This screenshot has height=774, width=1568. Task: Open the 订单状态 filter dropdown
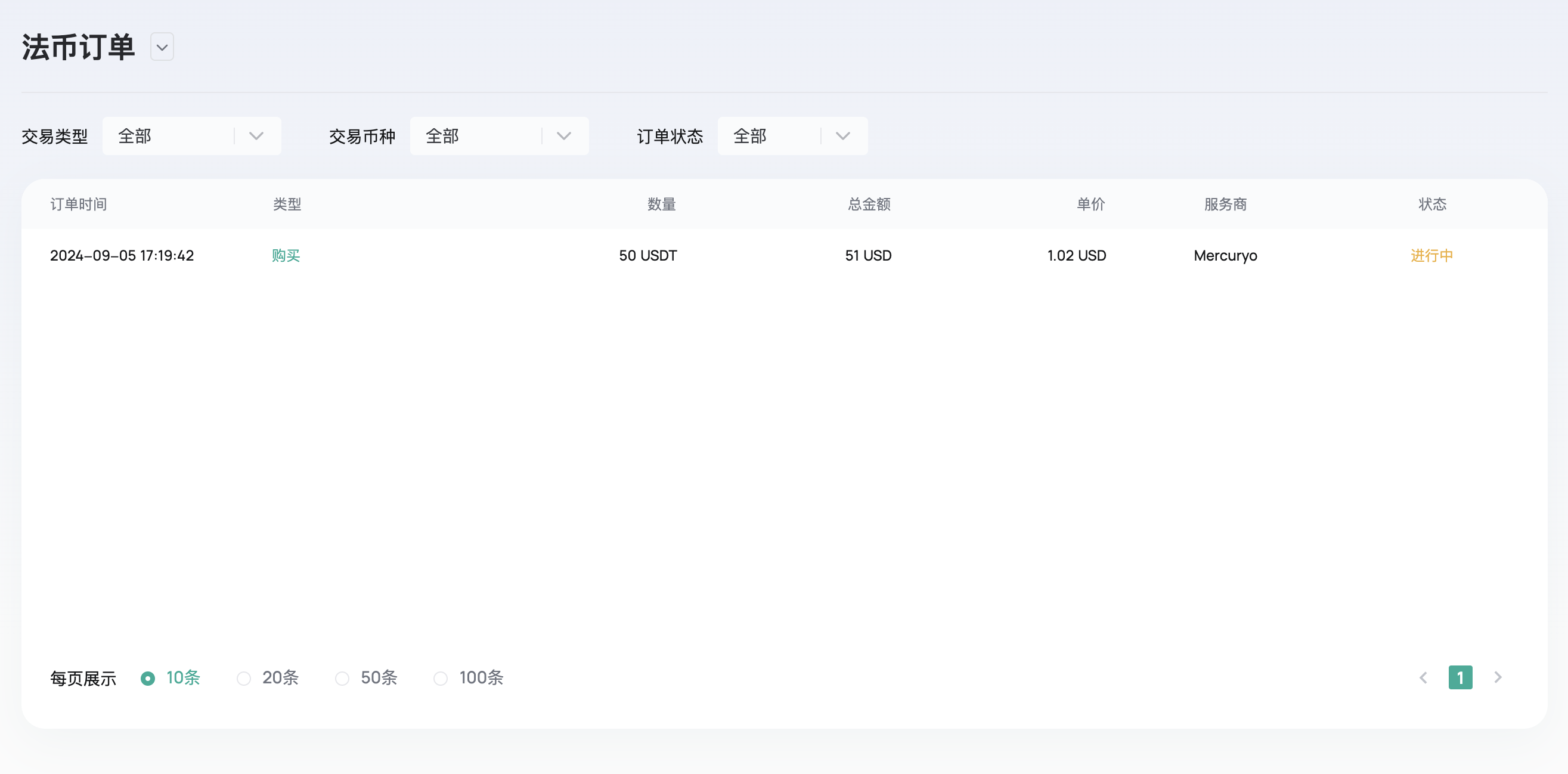pos(792,136)
